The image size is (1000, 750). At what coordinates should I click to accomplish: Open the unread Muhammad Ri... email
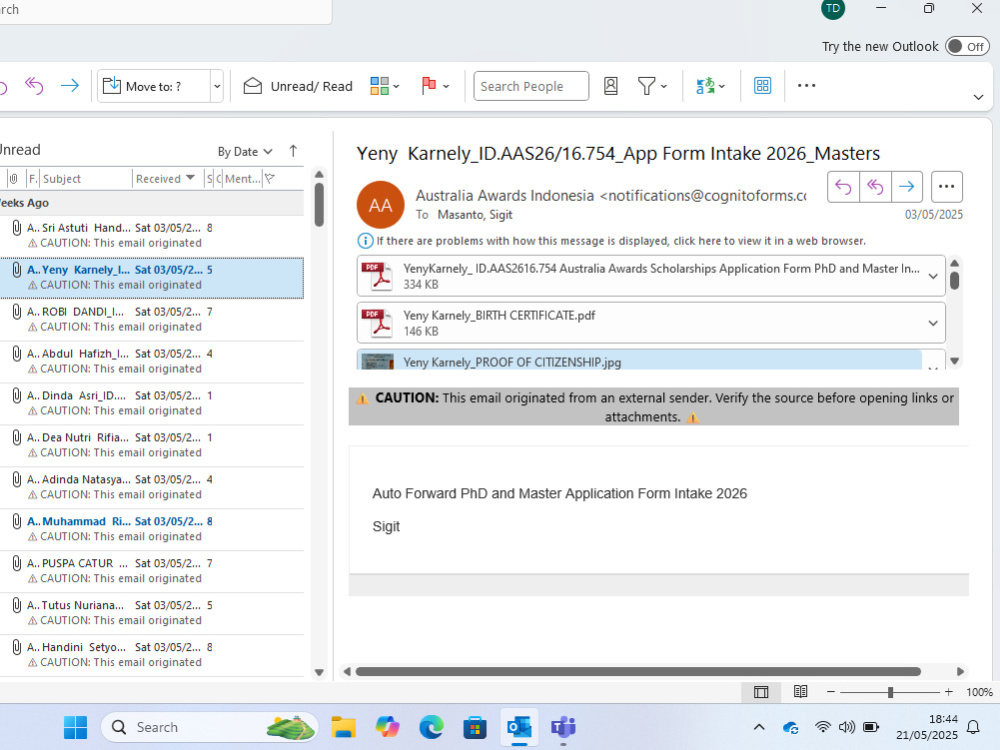click(152, 529)
